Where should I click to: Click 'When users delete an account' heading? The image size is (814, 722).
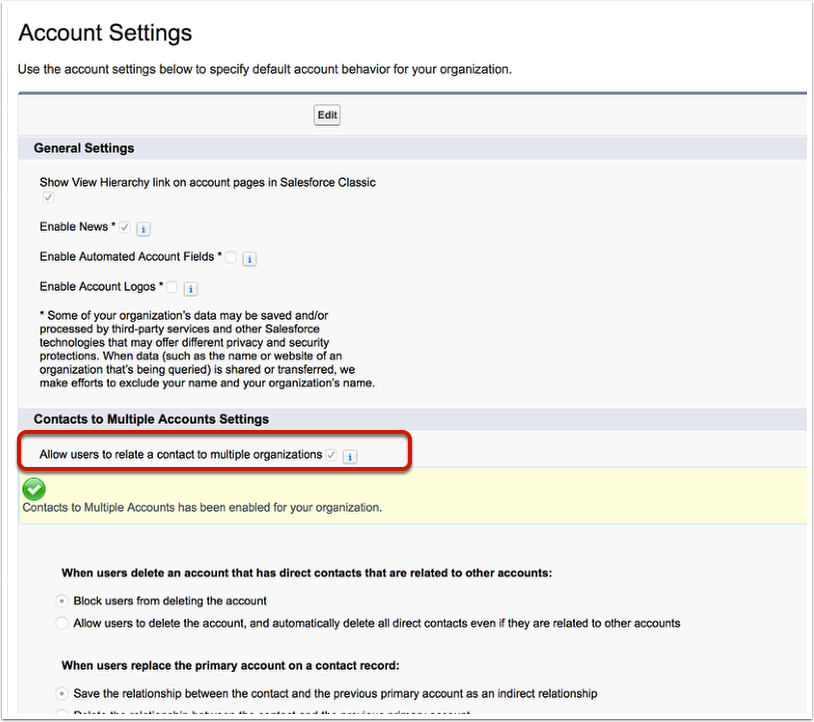coord(307,573)
